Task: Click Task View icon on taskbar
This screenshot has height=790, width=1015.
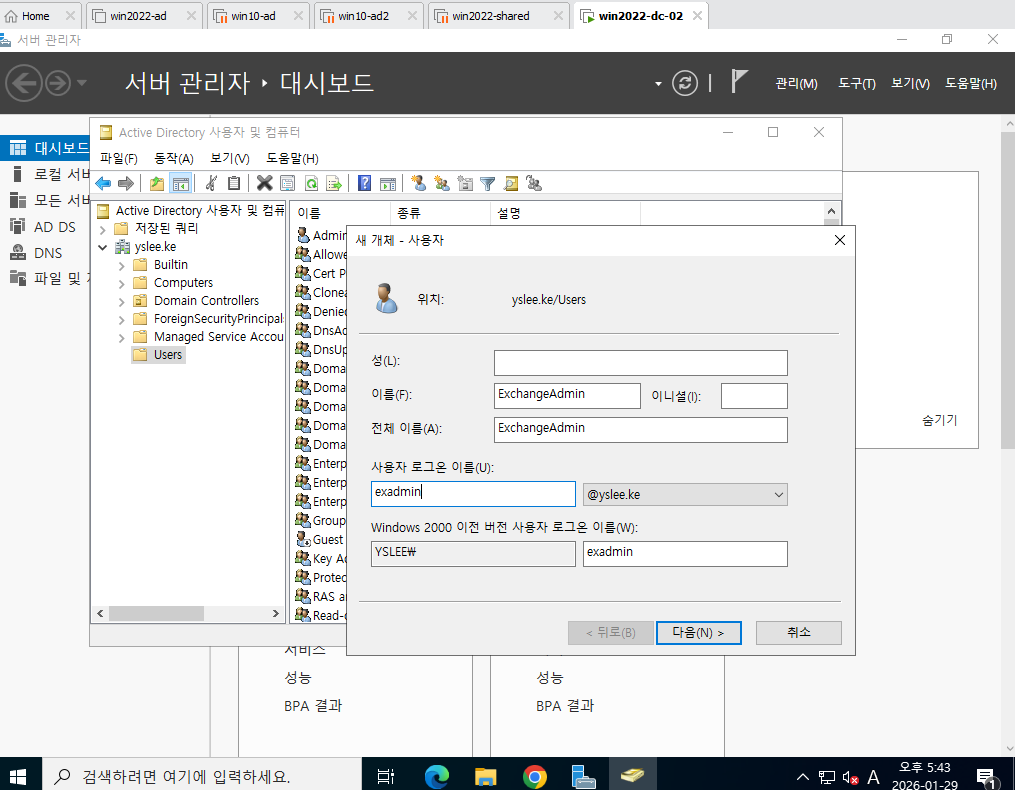Action: [386, 775]
